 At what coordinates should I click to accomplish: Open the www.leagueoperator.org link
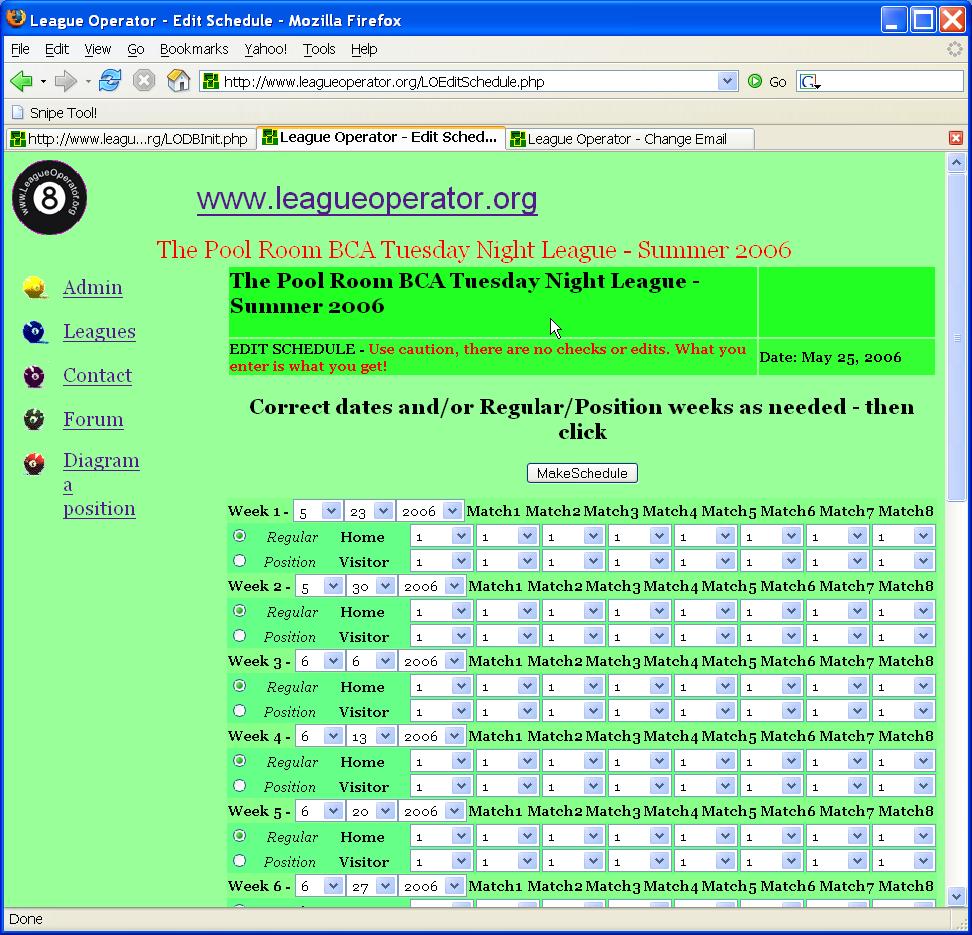tap(367, 199)
